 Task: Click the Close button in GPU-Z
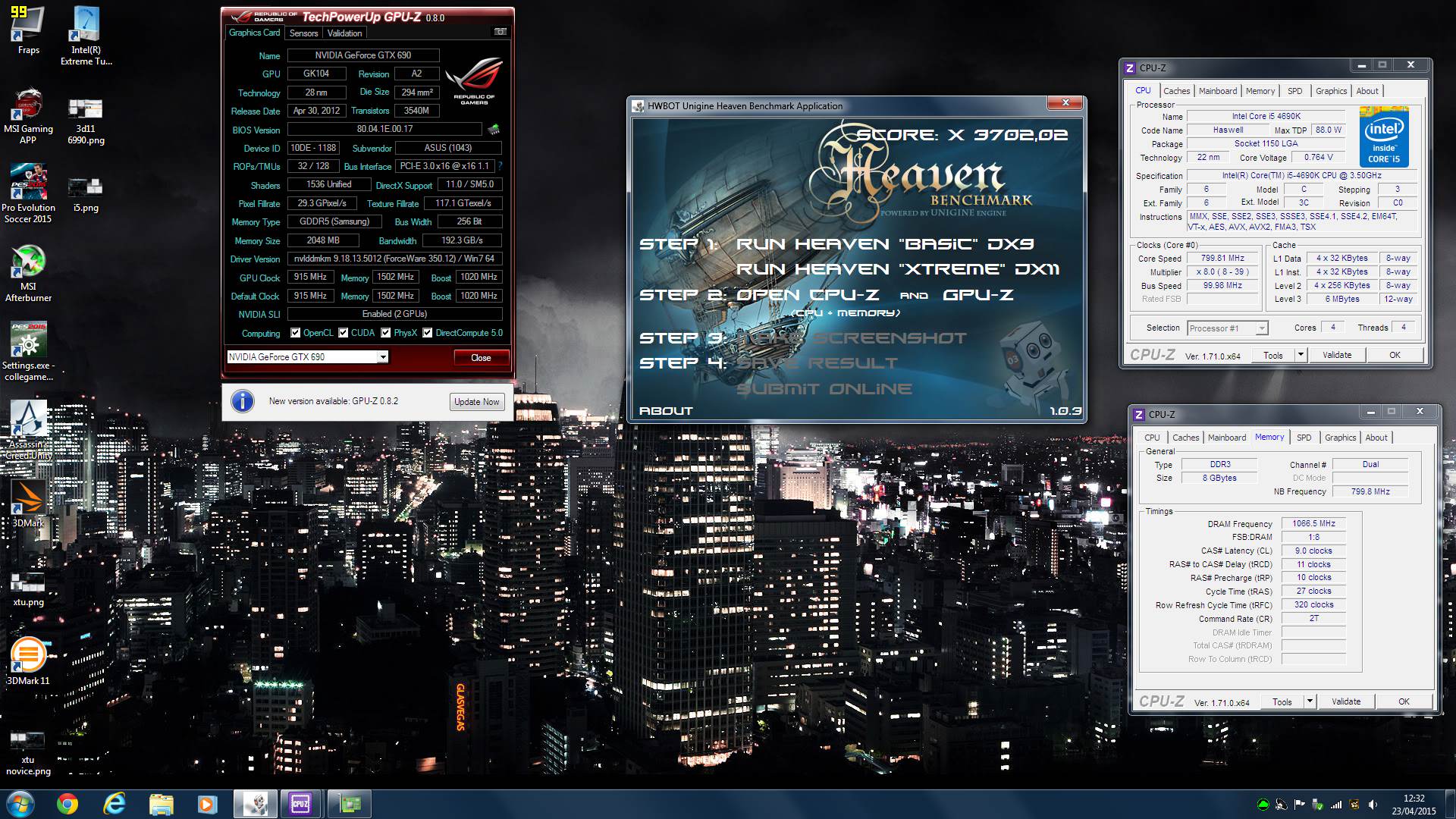[481, 358]
